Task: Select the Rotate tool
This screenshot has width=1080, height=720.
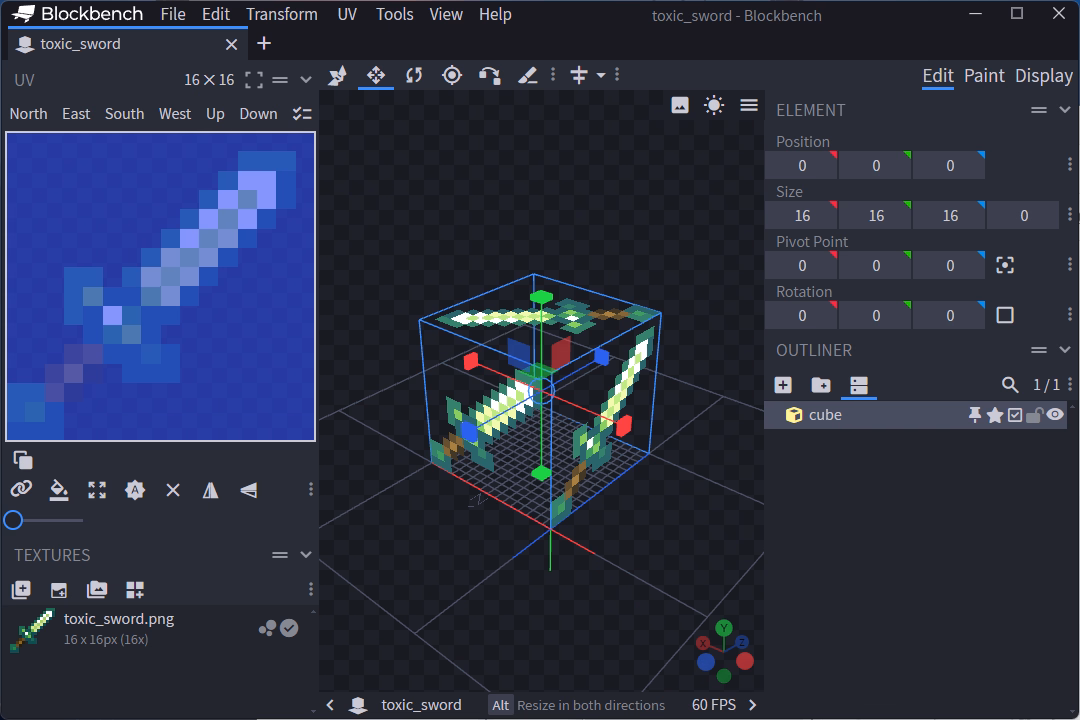Action: [414, 76]
